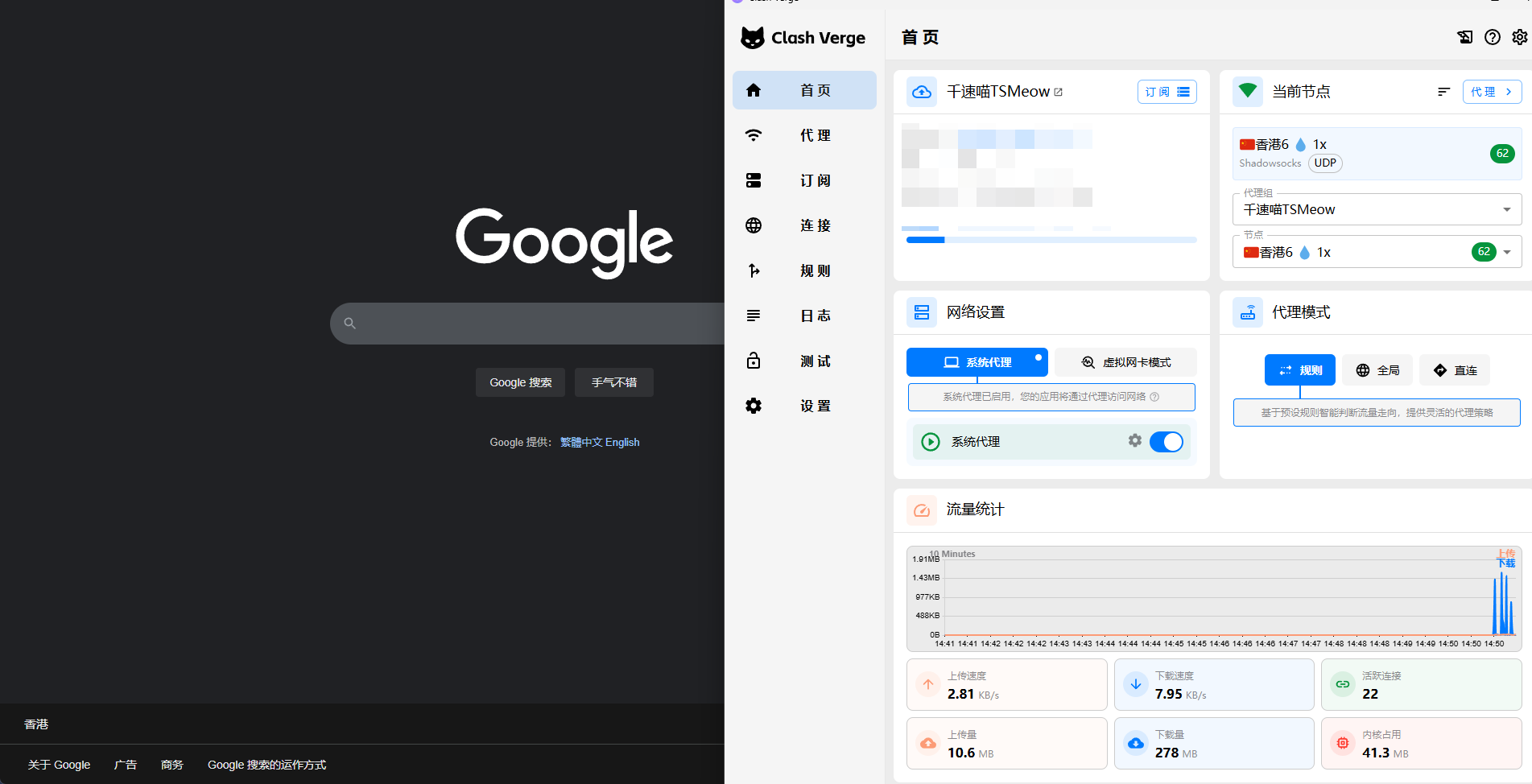Open the help question mark icon
This screenshot has height=784, width=1532.
(x=1493, y=37)
